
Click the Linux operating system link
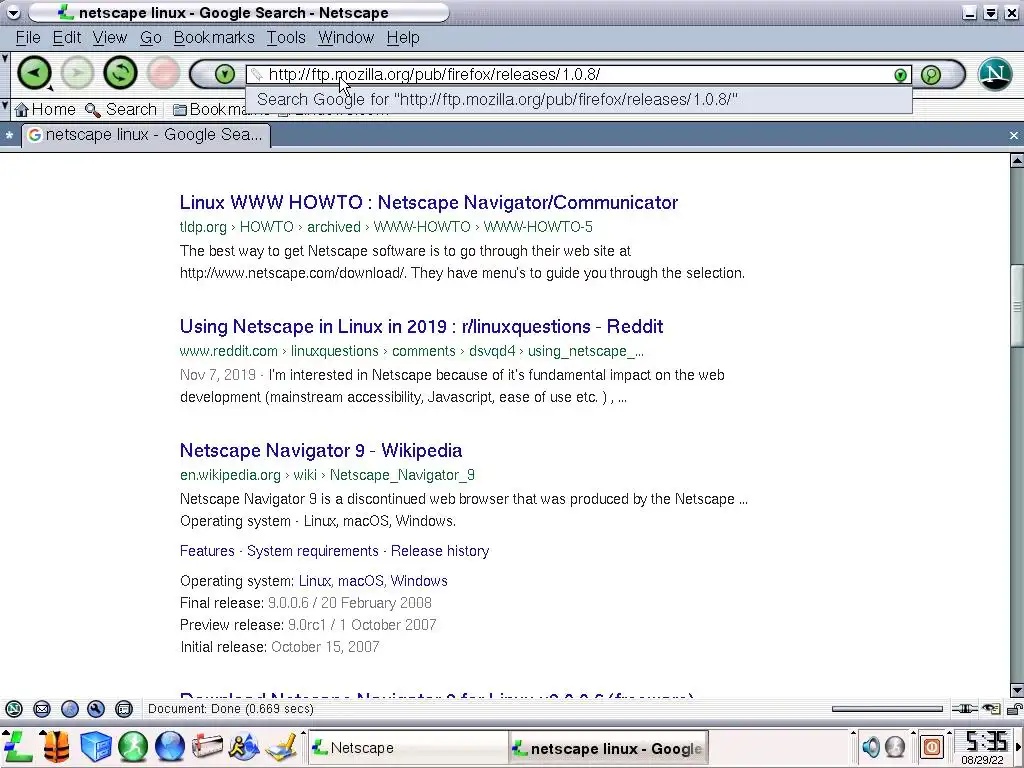(x=315, y=581)
